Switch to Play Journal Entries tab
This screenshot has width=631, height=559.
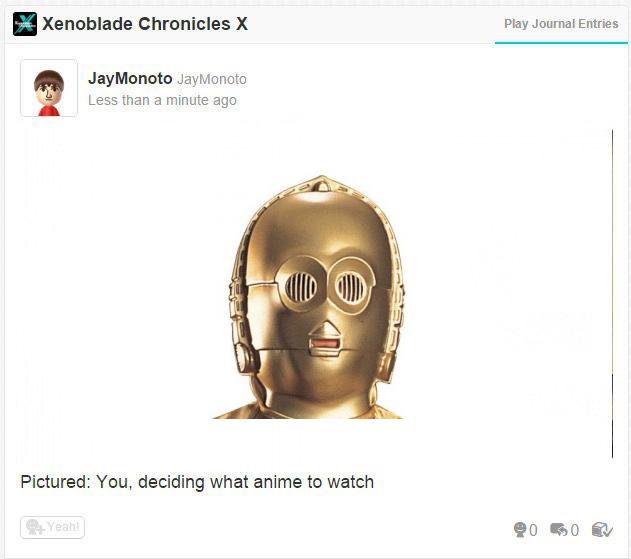pyautogui.click(x=561, y=24)
